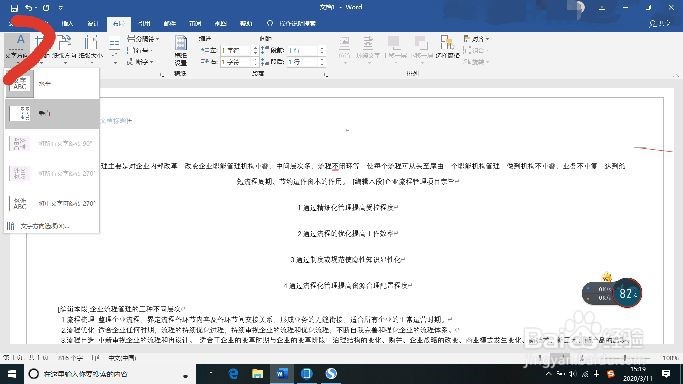Switch to the Insert (插入) ribbon tab

(68, 24)
